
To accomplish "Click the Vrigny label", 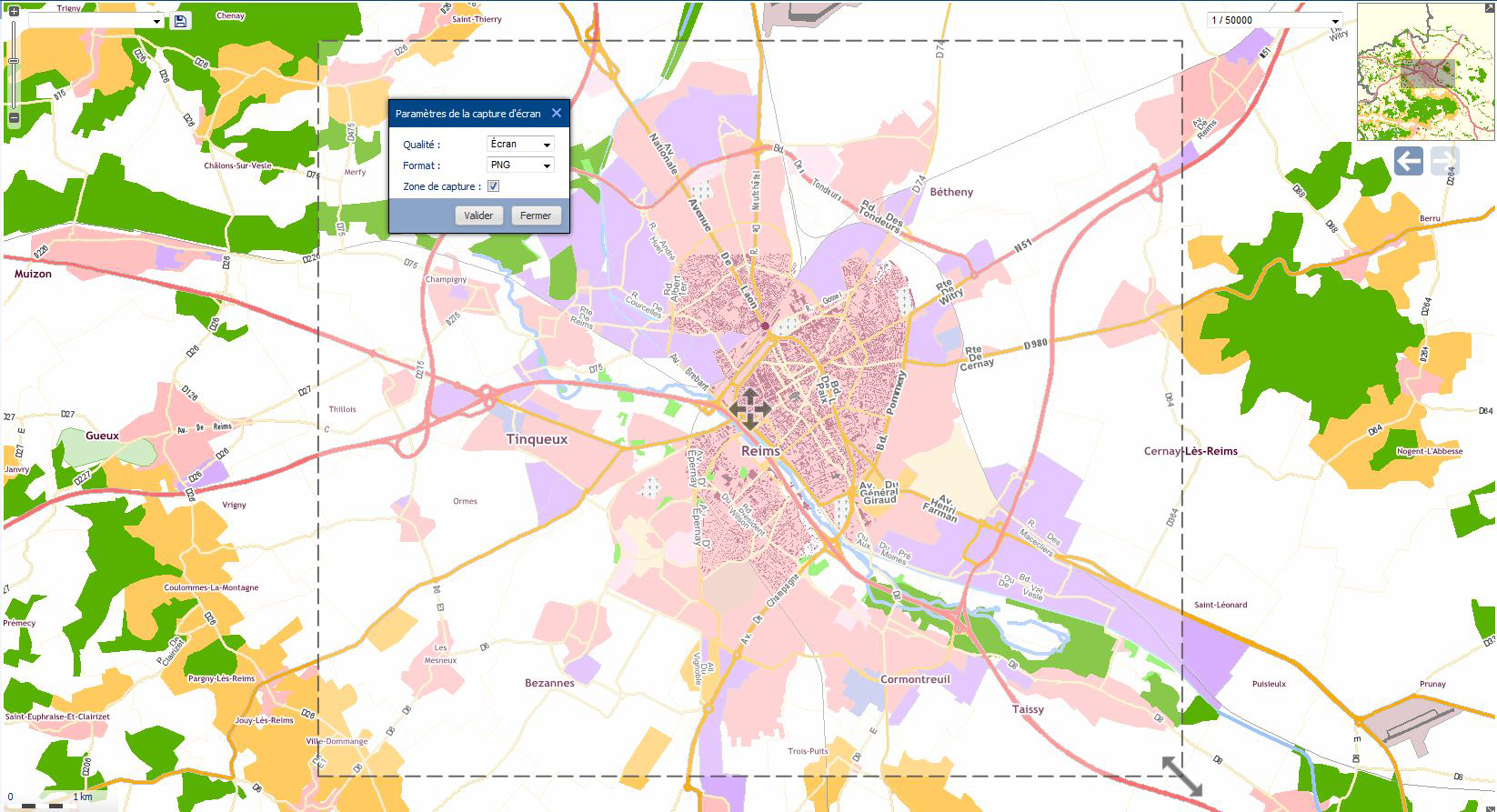I will (x=234, y=505).
